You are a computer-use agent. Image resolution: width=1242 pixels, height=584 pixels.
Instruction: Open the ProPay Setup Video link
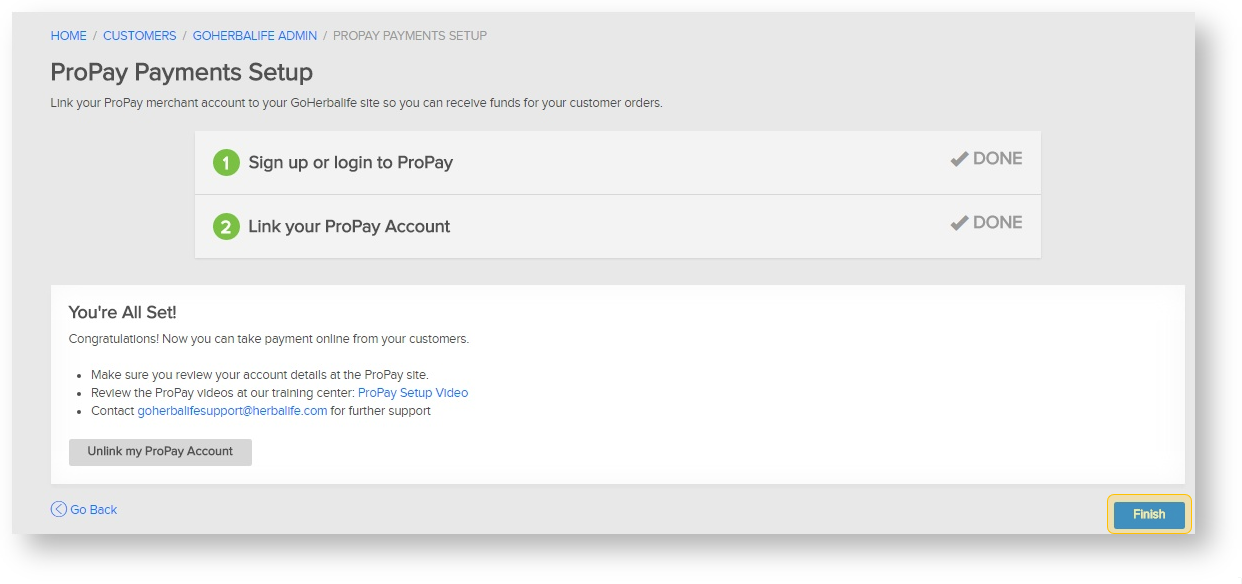(413, 392)
